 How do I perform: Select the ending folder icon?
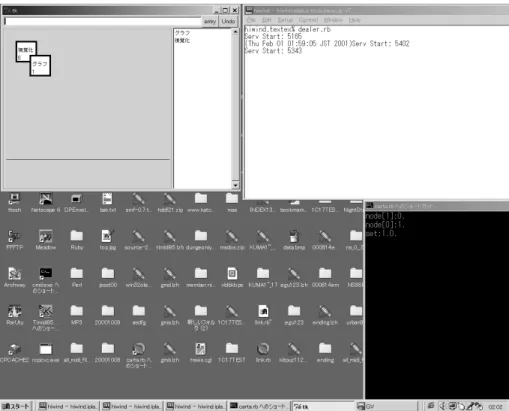coord(325,353)
